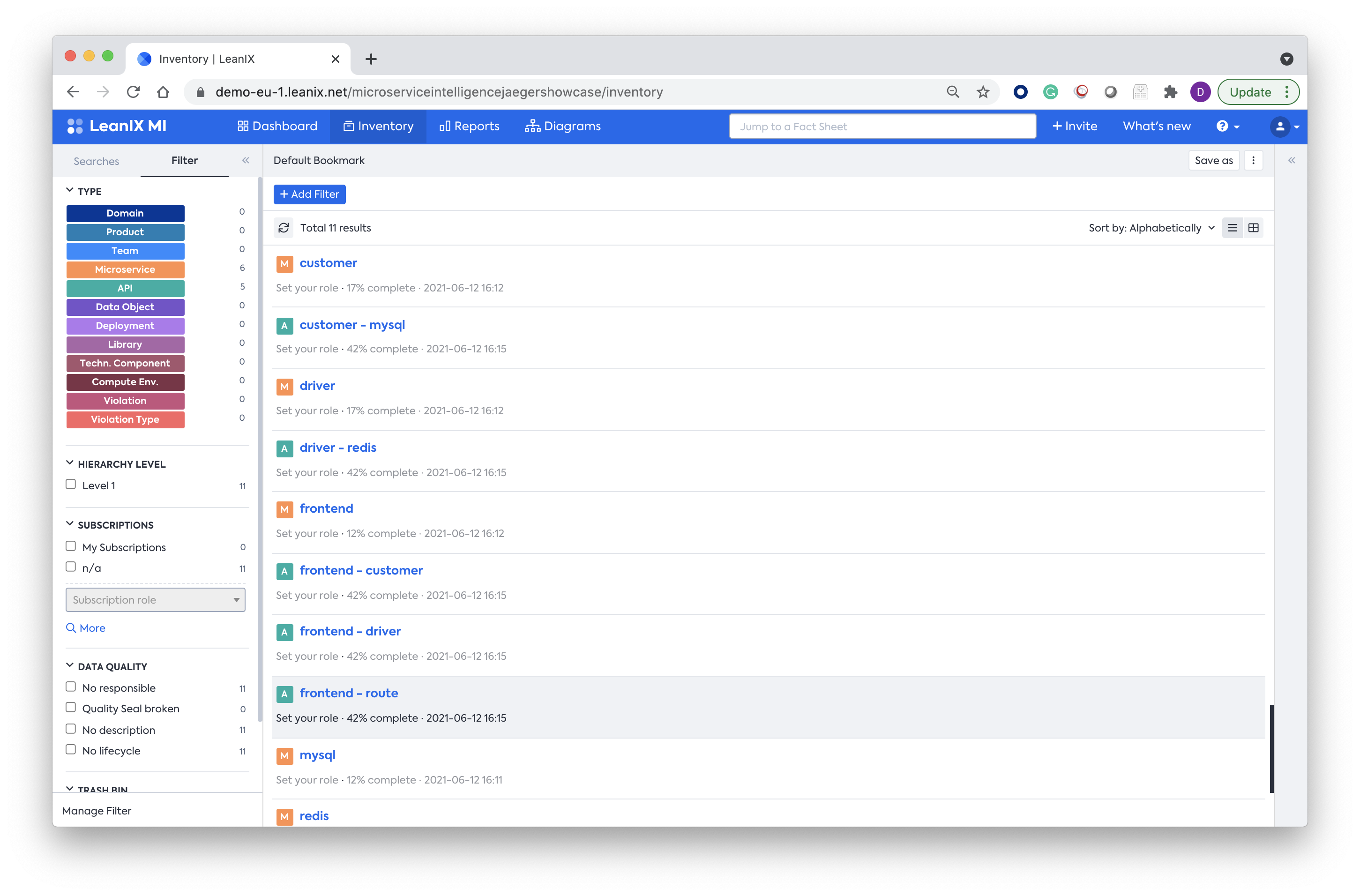The image size is (1360, 896).
Task: Click the Invite button
Action: pyautogui.click(x=1074, y=126)
